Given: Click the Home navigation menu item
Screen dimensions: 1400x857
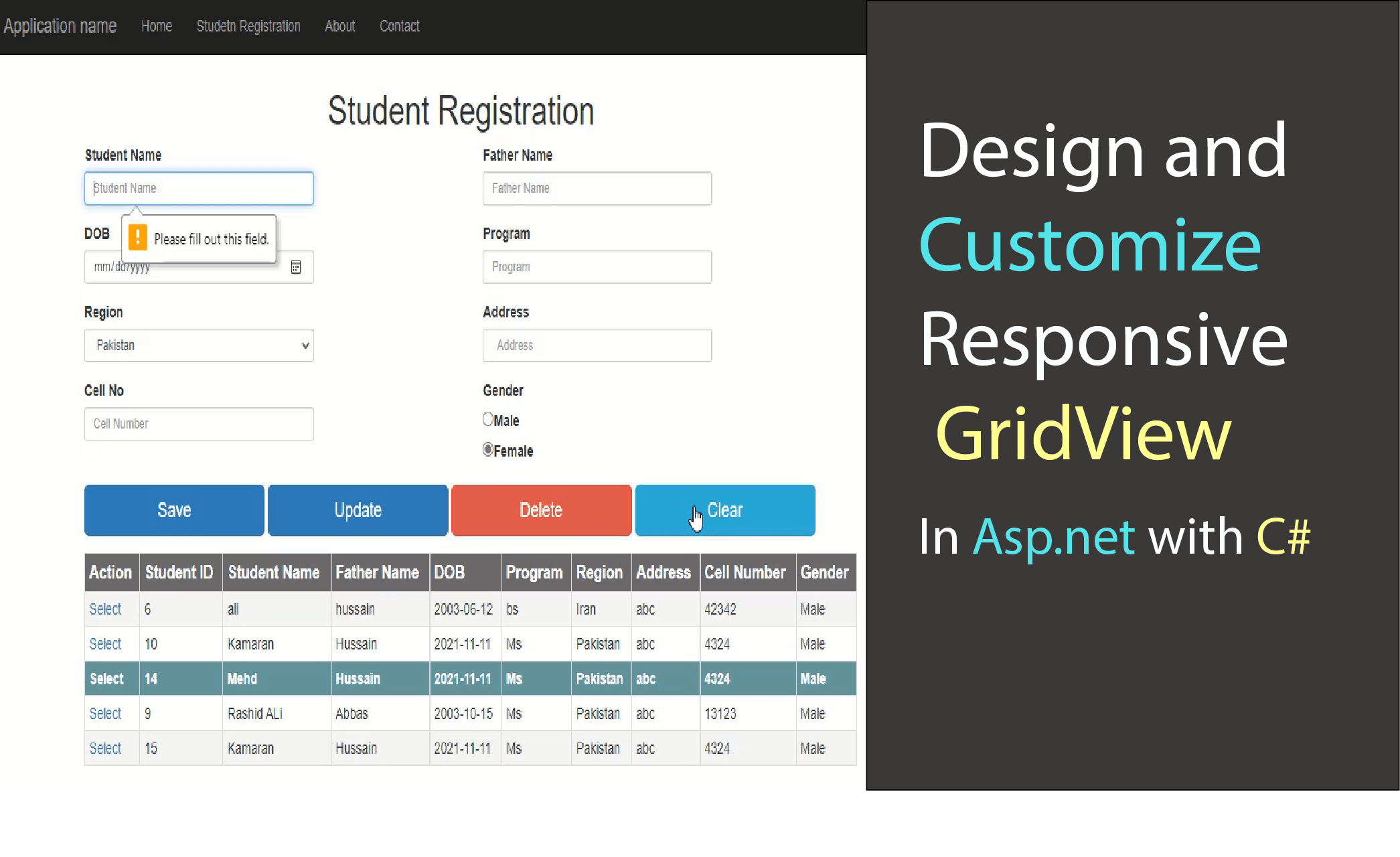Looking at the screenshot, I should 156,26.
